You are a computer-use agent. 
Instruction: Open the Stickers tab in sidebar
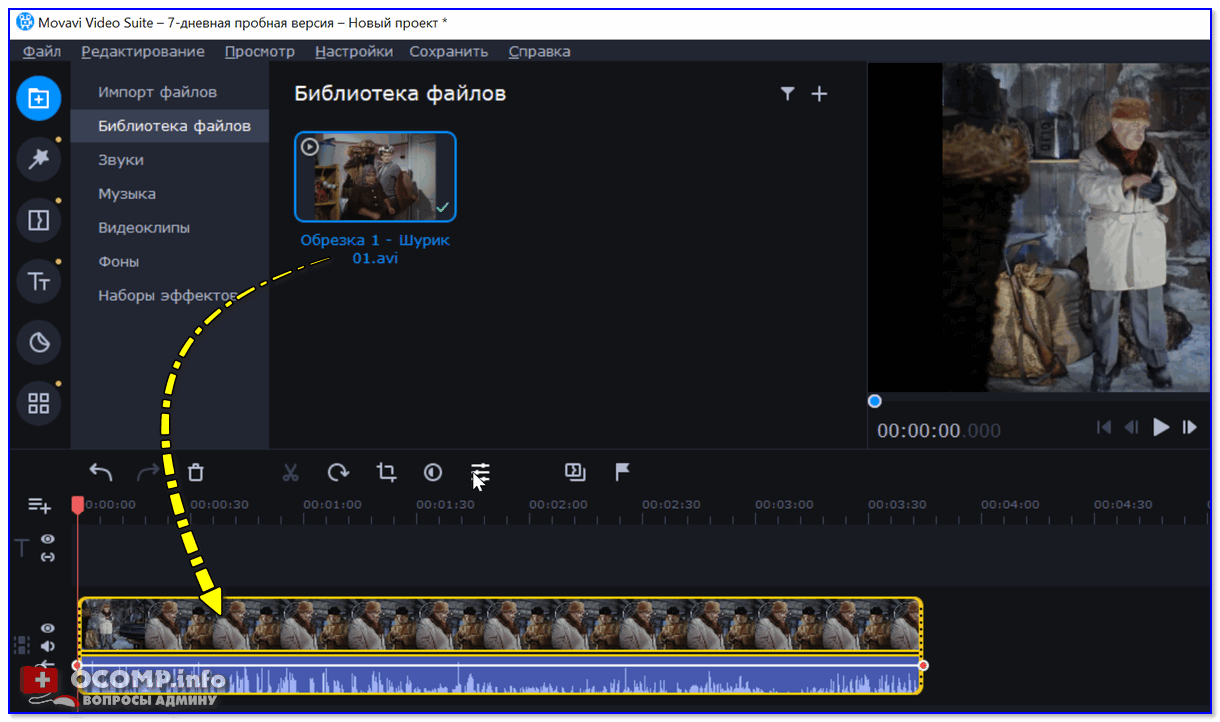[x=39, y=343]
